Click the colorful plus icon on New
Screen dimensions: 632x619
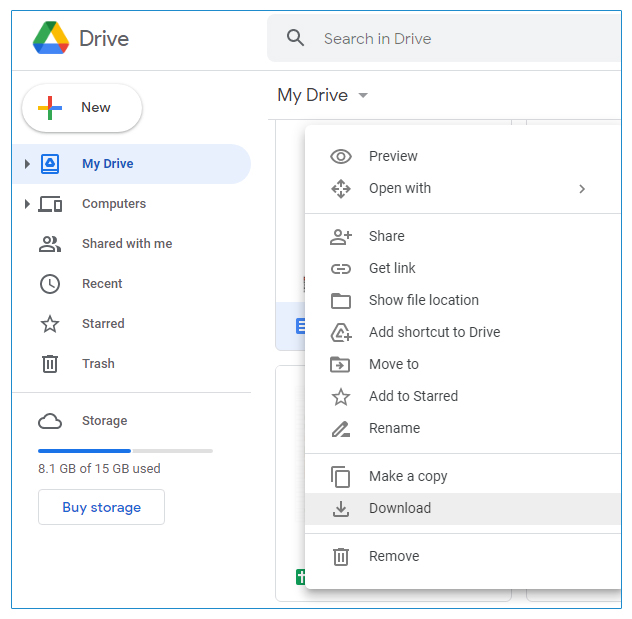click(x=50, y=108)
